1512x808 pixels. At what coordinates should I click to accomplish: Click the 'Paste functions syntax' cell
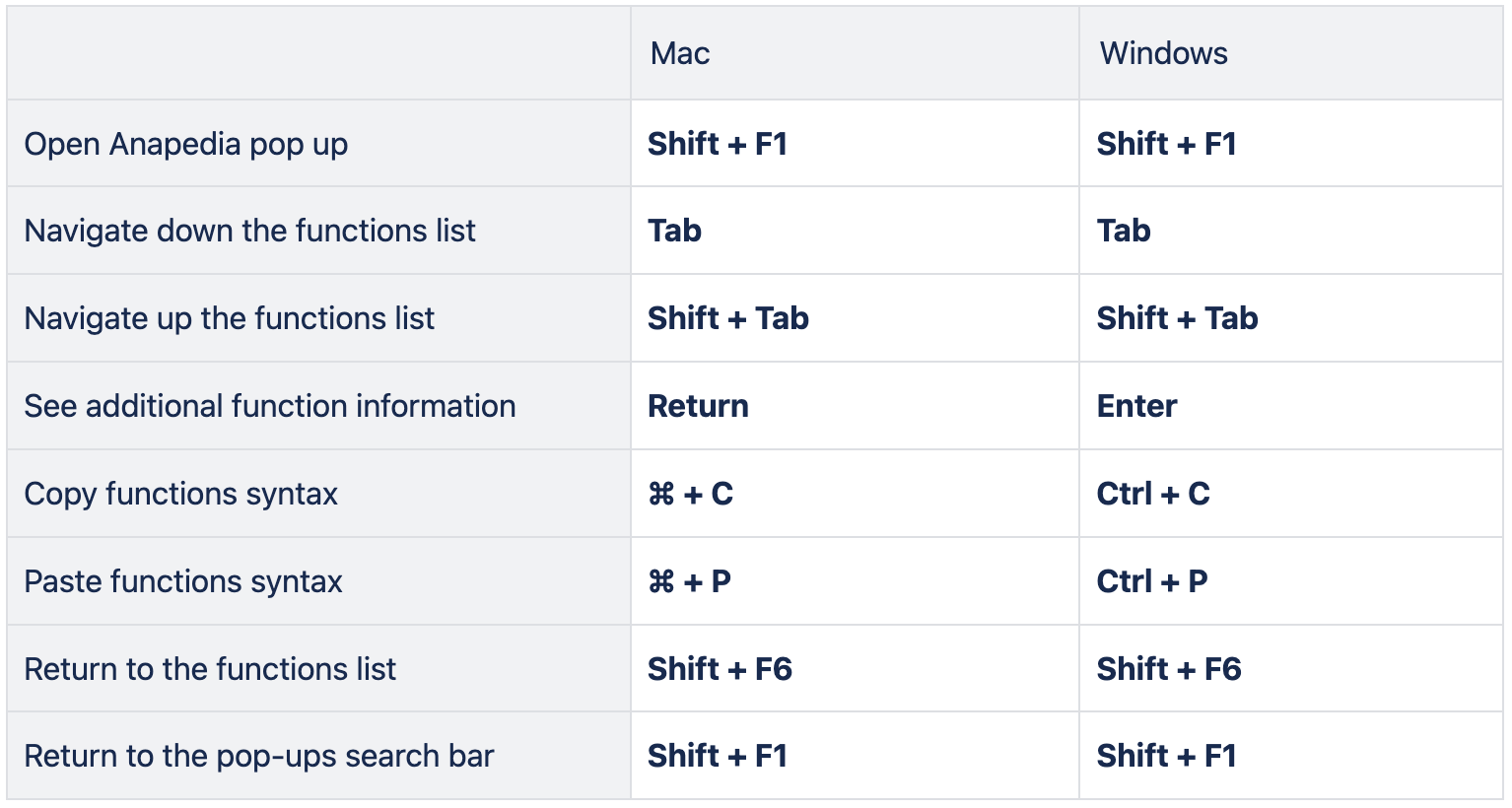(318, 581)
